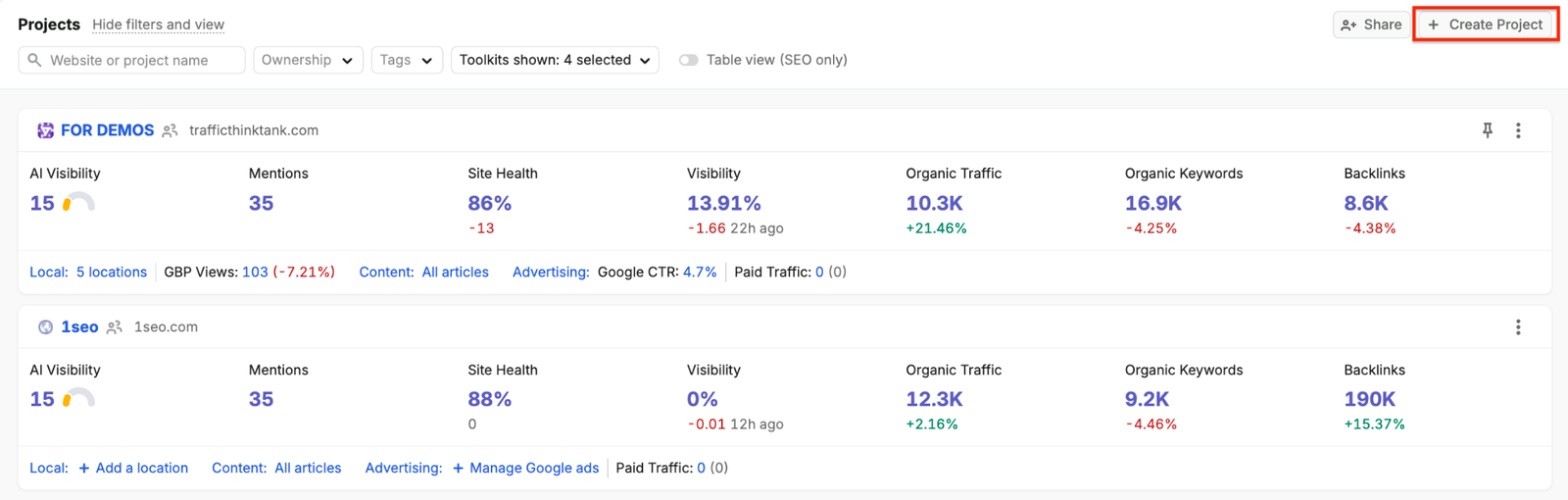Open the 5 locations link
Screen dimensions: 1568x500
[x=112, y=273]
